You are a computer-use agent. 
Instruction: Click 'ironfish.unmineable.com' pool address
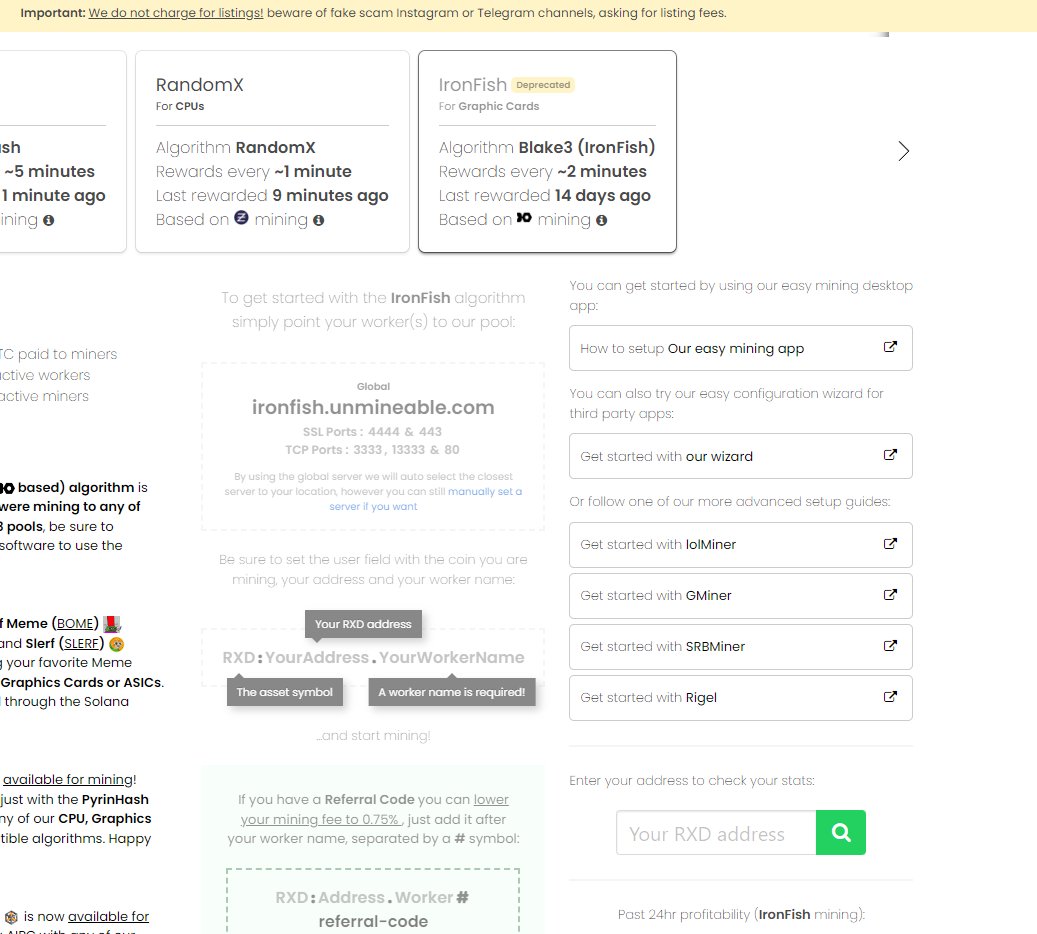373,407
